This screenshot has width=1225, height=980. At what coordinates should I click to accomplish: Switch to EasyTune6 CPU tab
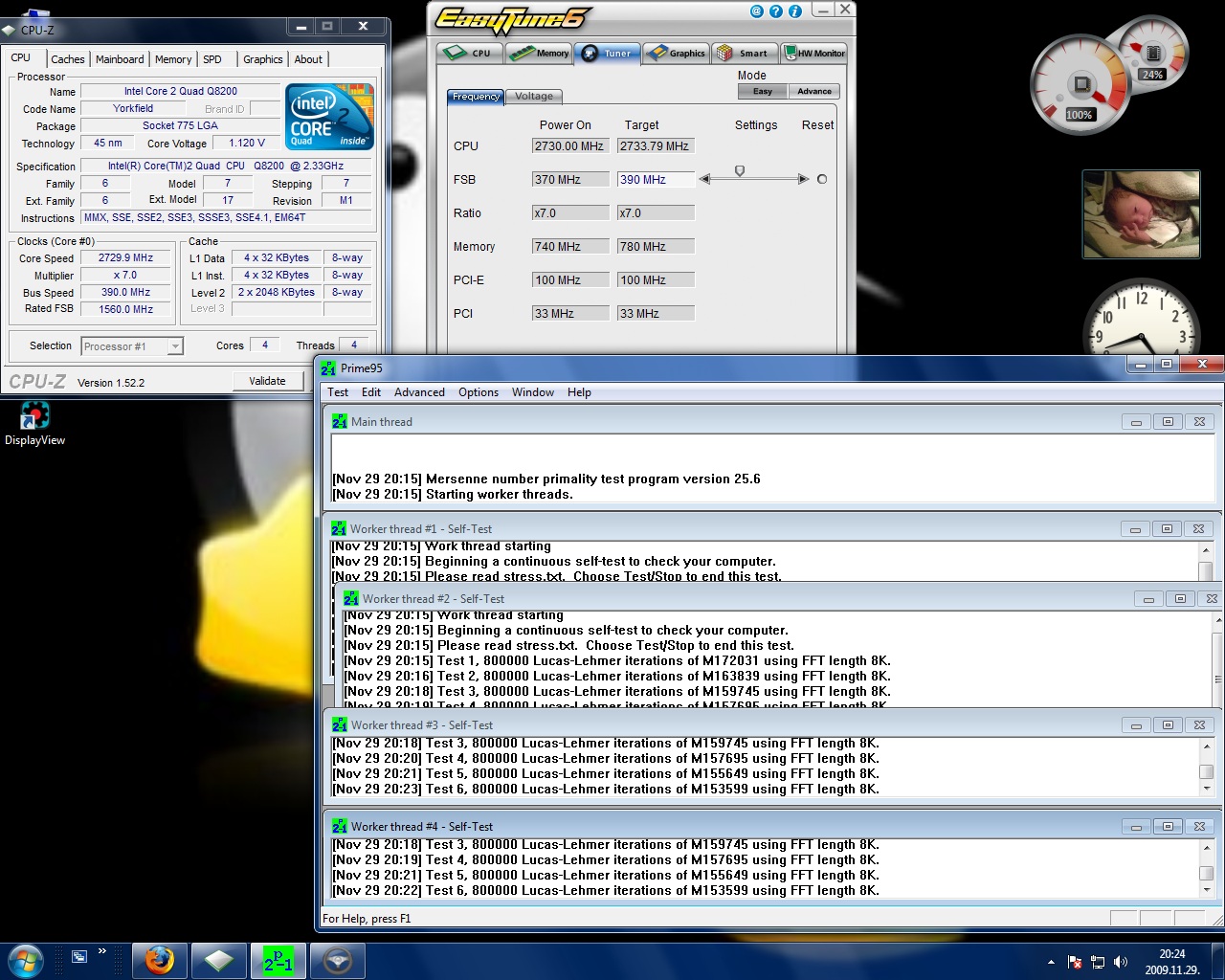(x=470, y=53)
